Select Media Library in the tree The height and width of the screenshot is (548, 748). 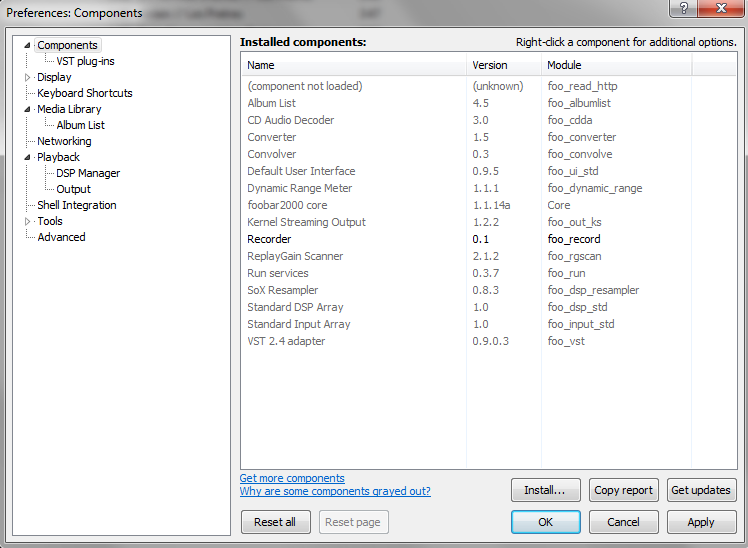click(69, 109)
